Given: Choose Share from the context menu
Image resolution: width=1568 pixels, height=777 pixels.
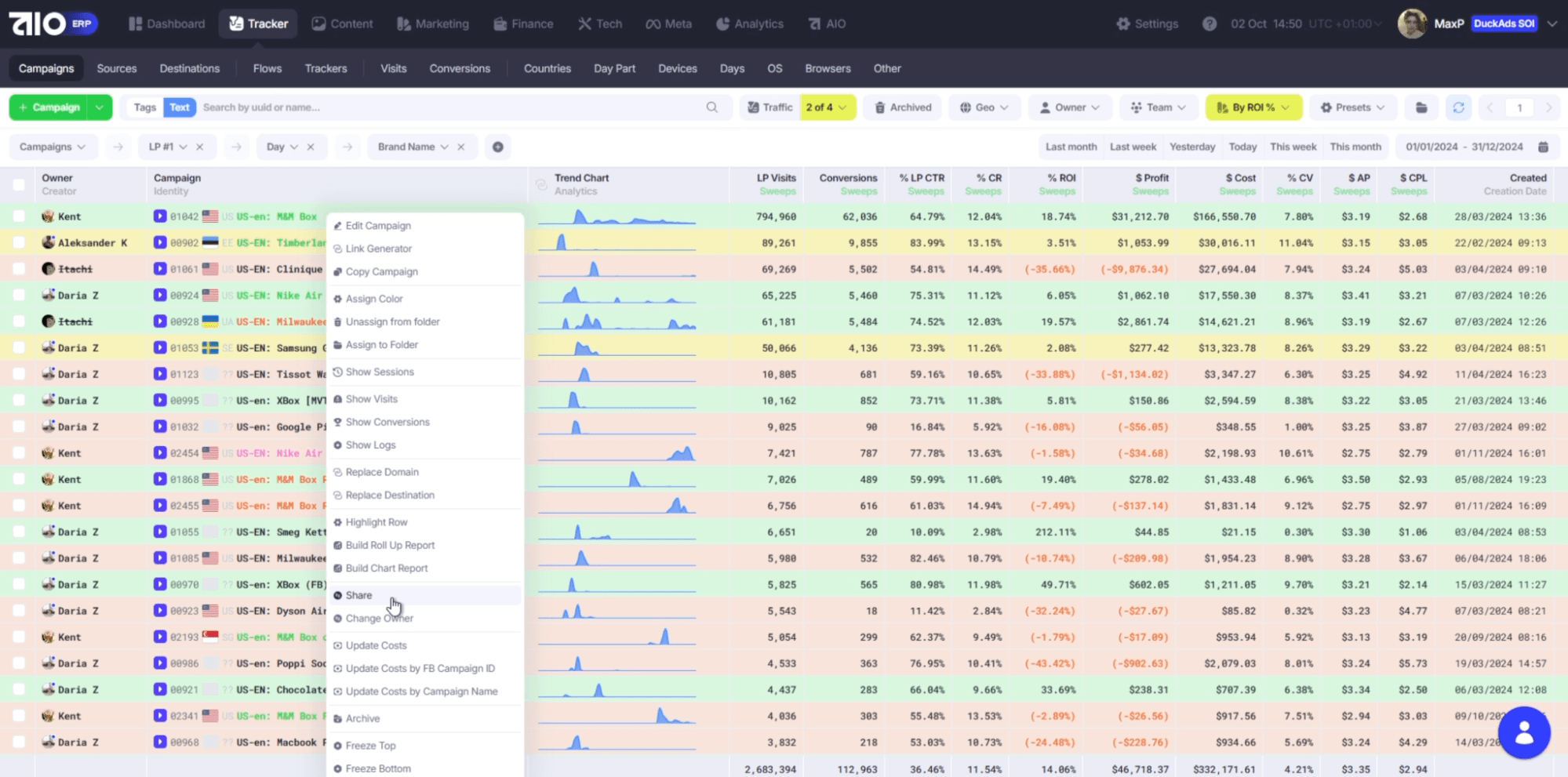Looking at the screenshot, I should (359, 595).
